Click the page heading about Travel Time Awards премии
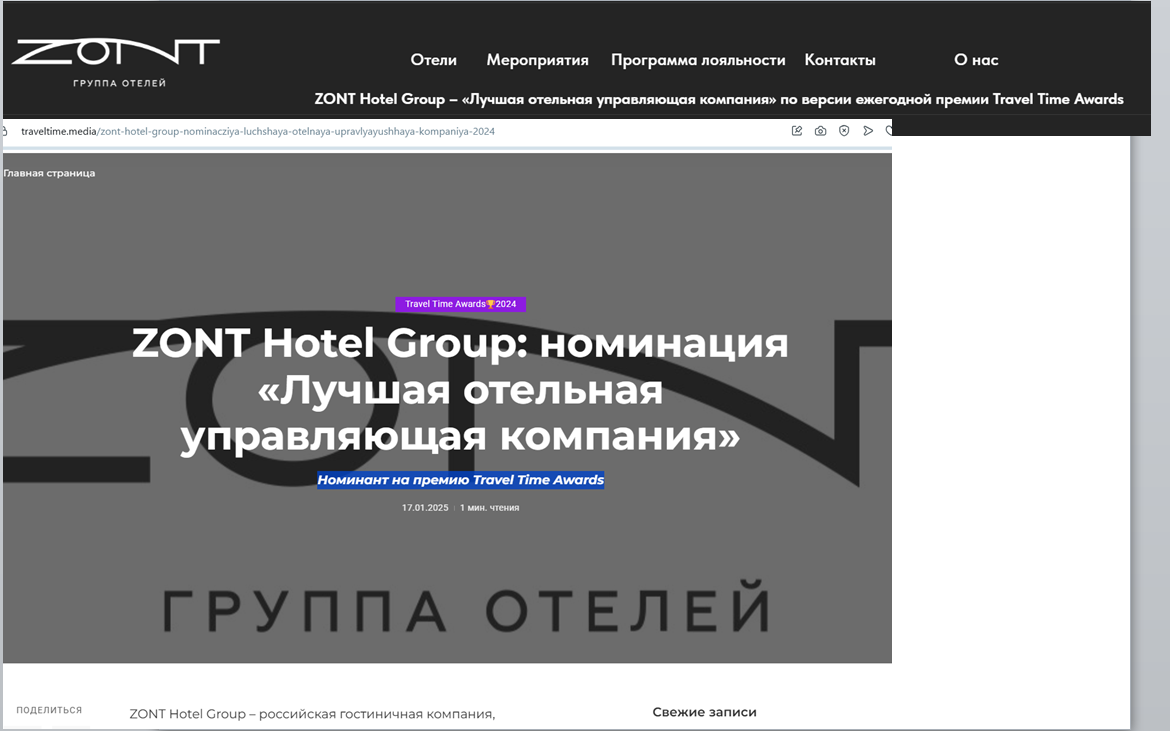Image resolution: width=1170 pixels, height=731 pixels. point(719,99)
